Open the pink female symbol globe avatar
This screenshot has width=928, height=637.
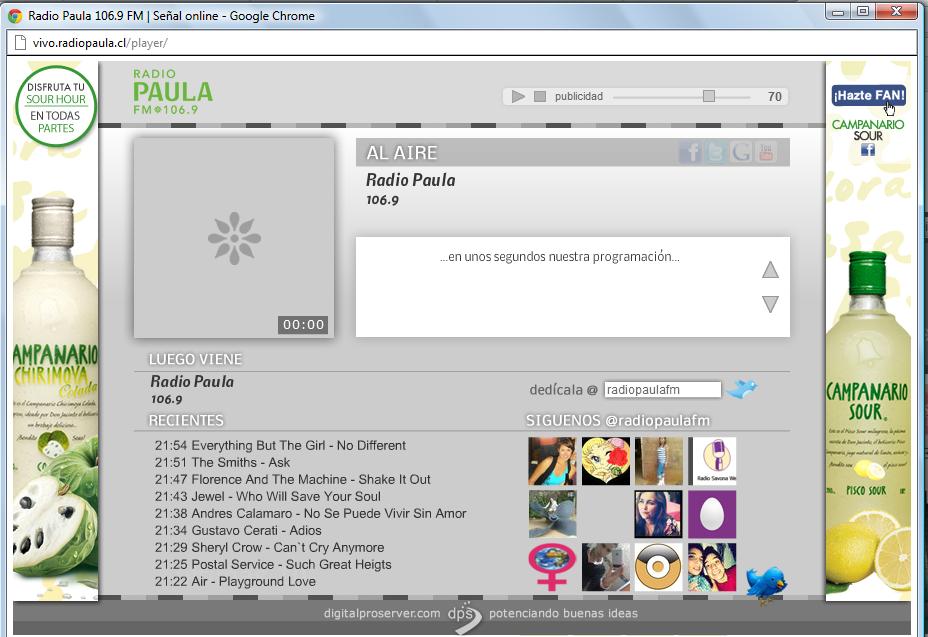coord(552,567)
